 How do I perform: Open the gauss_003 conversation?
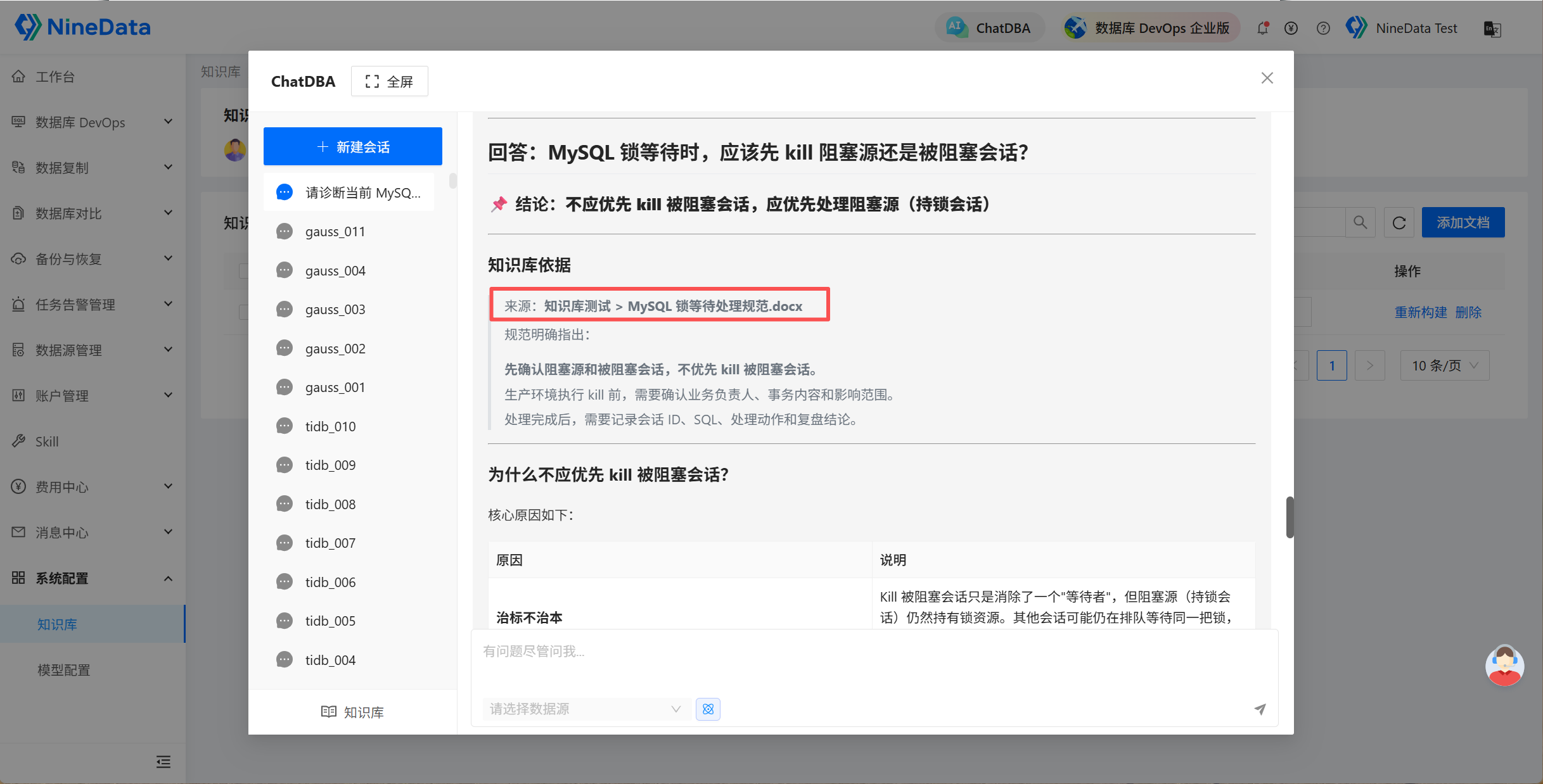(x=349, y=310)
